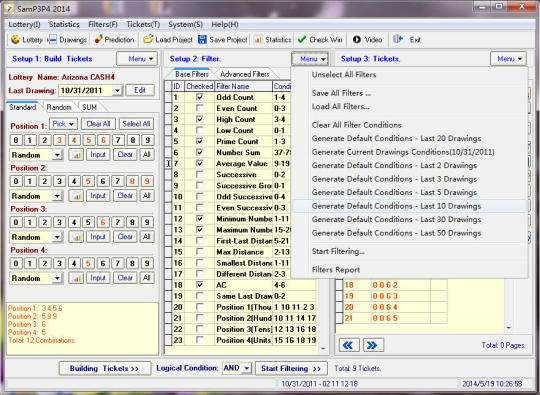
Task: Go to previous tickets page arrow
Action: pos(349,345)
